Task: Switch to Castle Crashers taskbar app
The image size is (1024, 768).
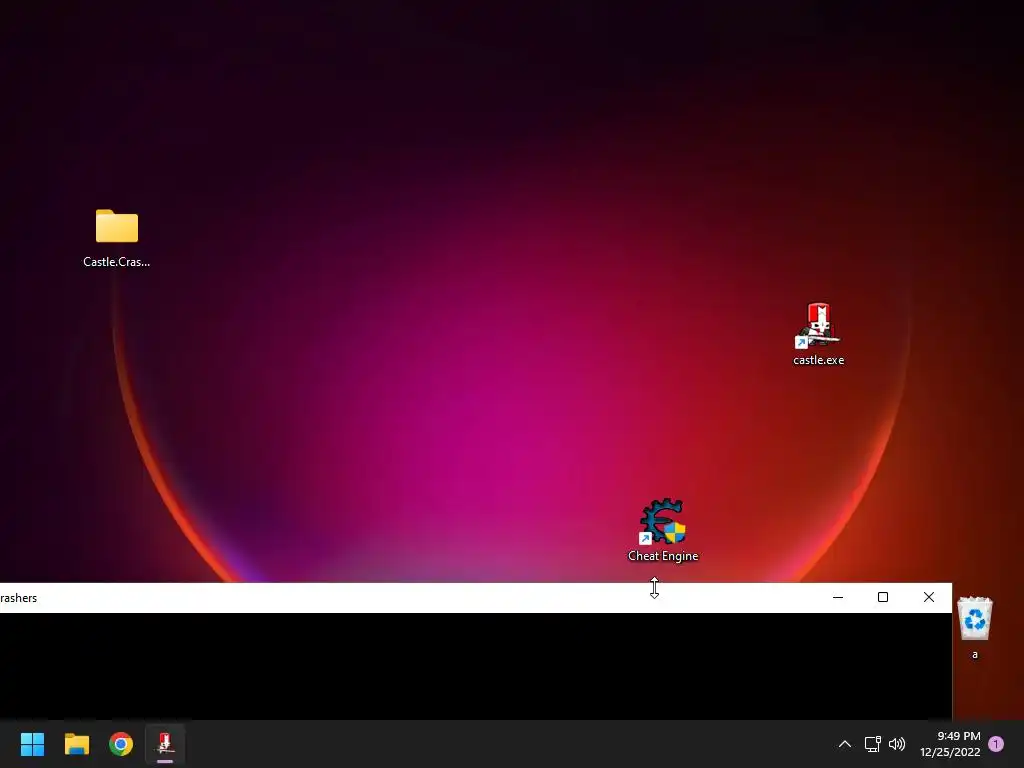Action: (165, 744)
